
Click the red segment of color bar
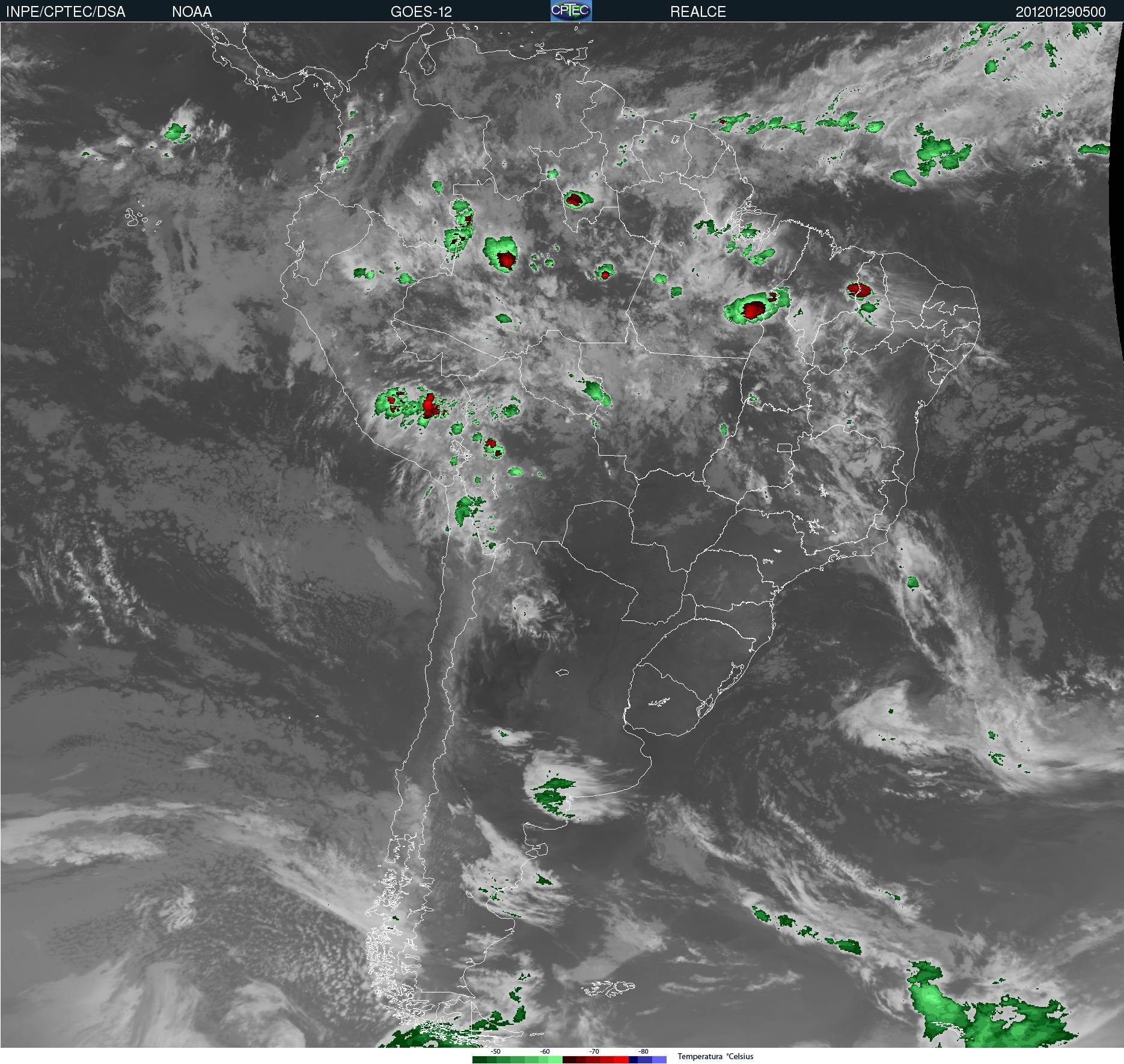[596, 1060]
